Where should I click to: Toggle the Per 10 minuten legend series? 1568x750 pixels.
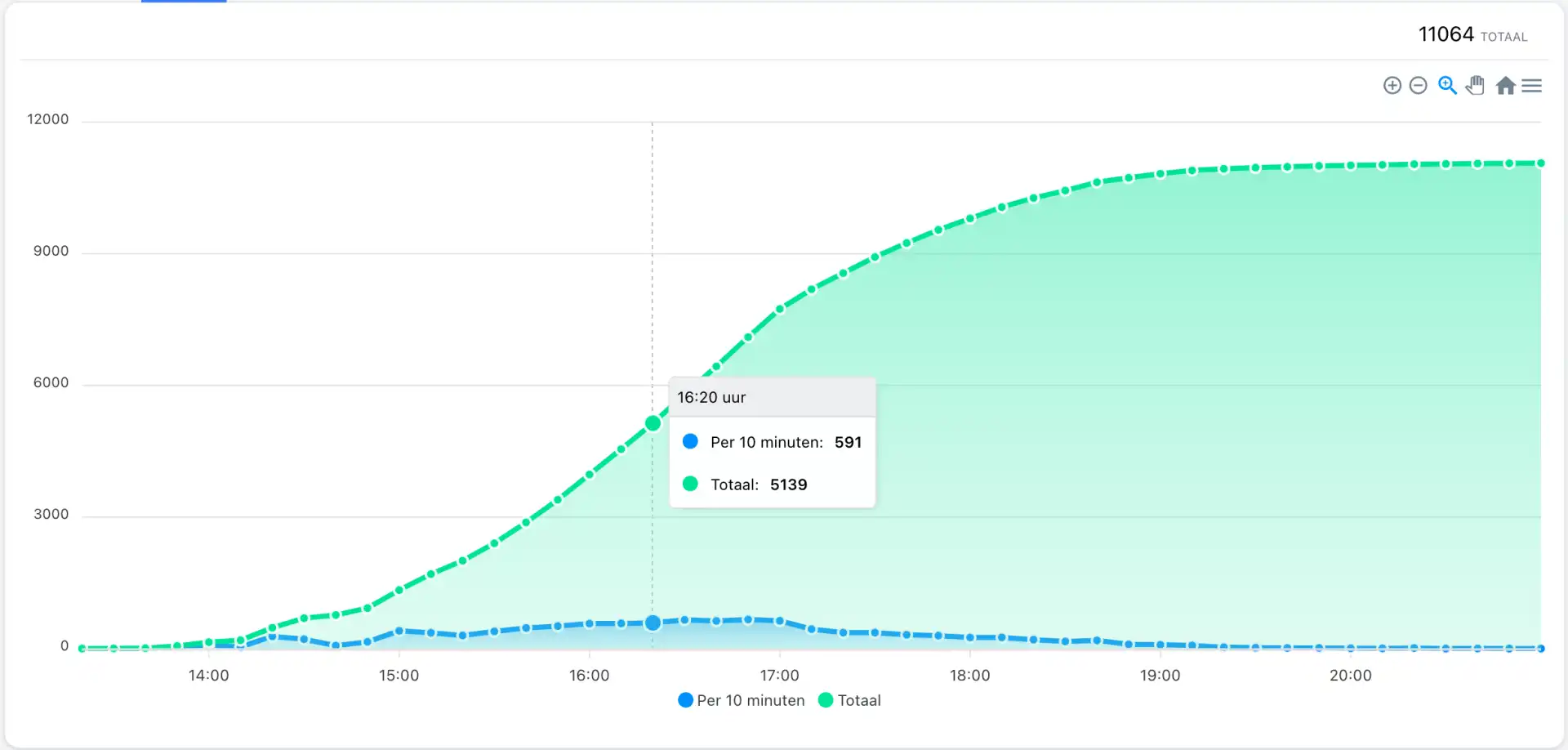click(x=742, y=700)
